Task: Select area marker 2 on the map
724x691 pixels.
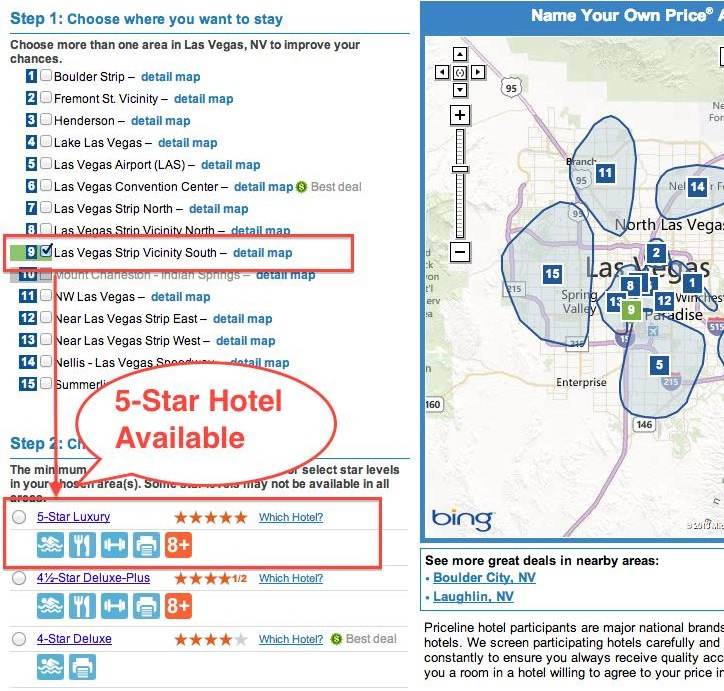Action: point(656,252)
